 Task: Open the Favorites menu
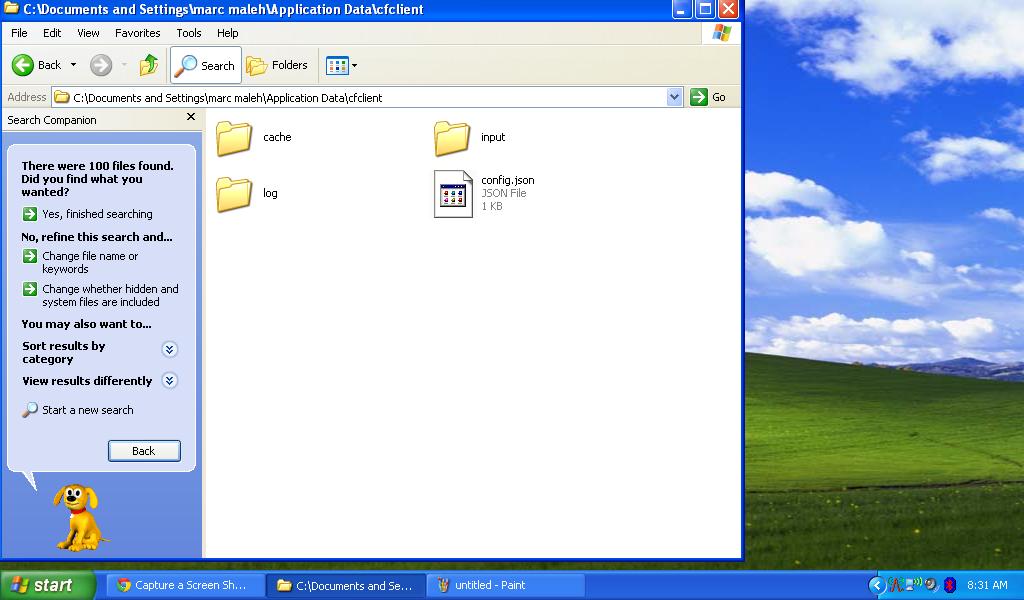[x=137, y=33]
